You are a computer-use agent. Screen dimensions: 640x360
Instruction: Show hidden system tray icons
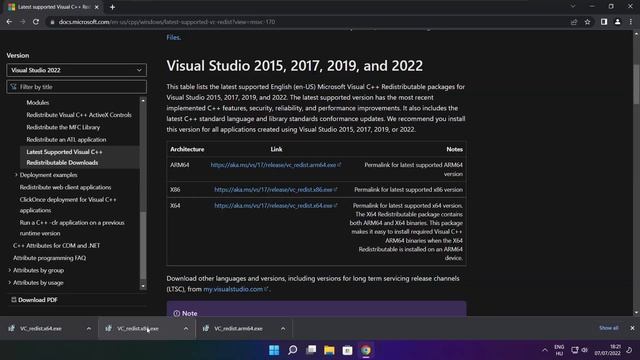pos(544,350)
